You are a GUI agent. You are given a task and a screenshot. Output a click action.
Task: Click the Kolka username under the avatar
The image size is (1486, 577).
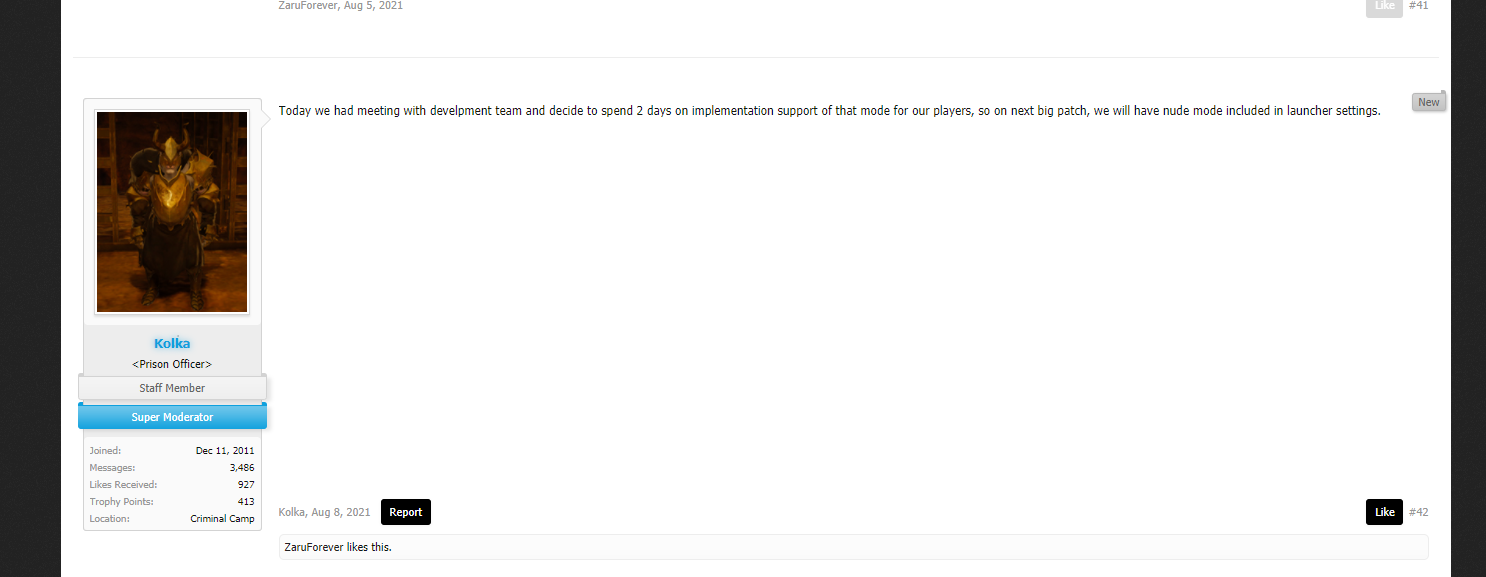(x=172, y=343)
